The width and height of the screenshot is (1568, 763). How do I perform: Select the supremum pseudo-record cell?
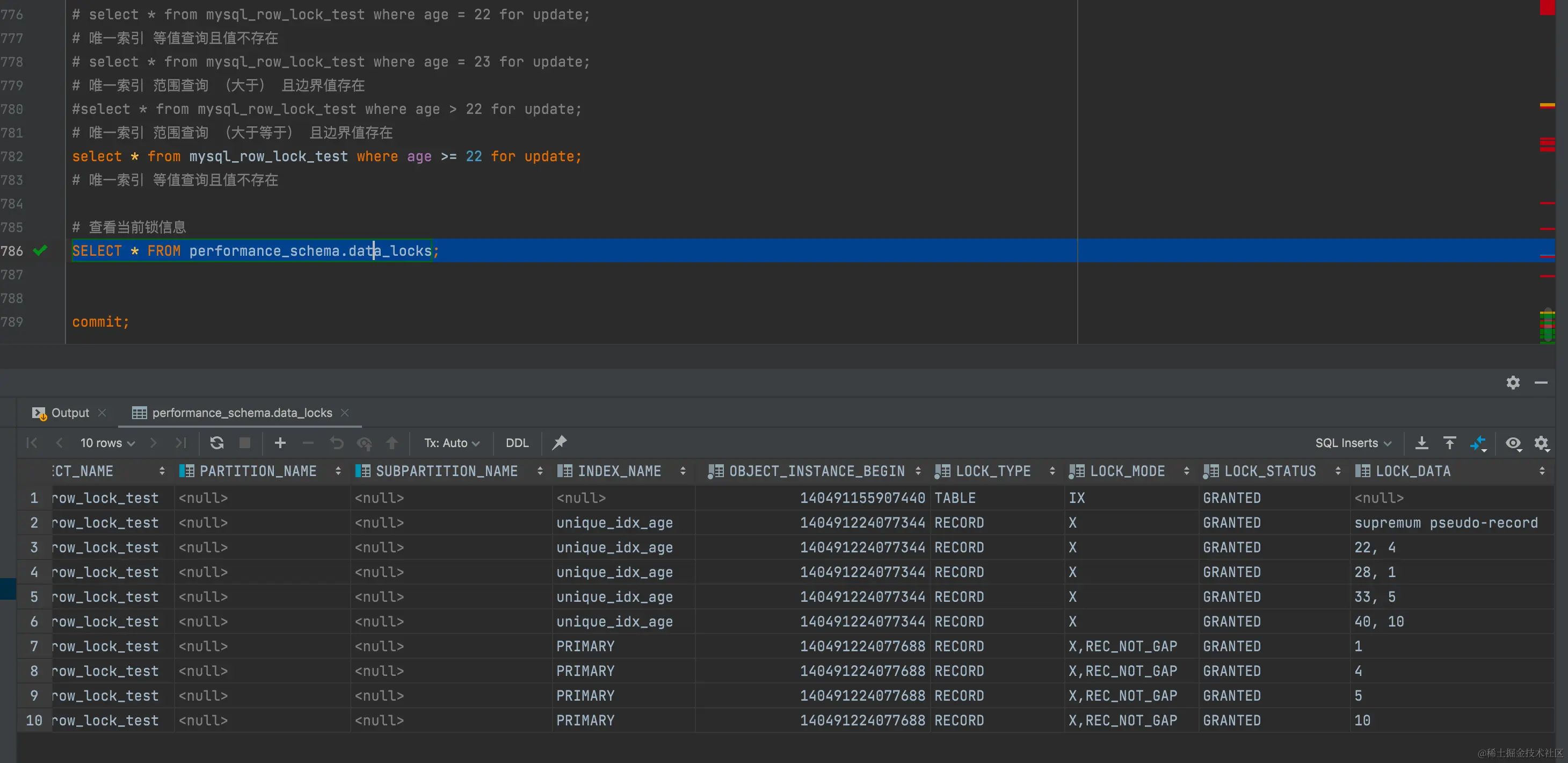coord(1446,522)
